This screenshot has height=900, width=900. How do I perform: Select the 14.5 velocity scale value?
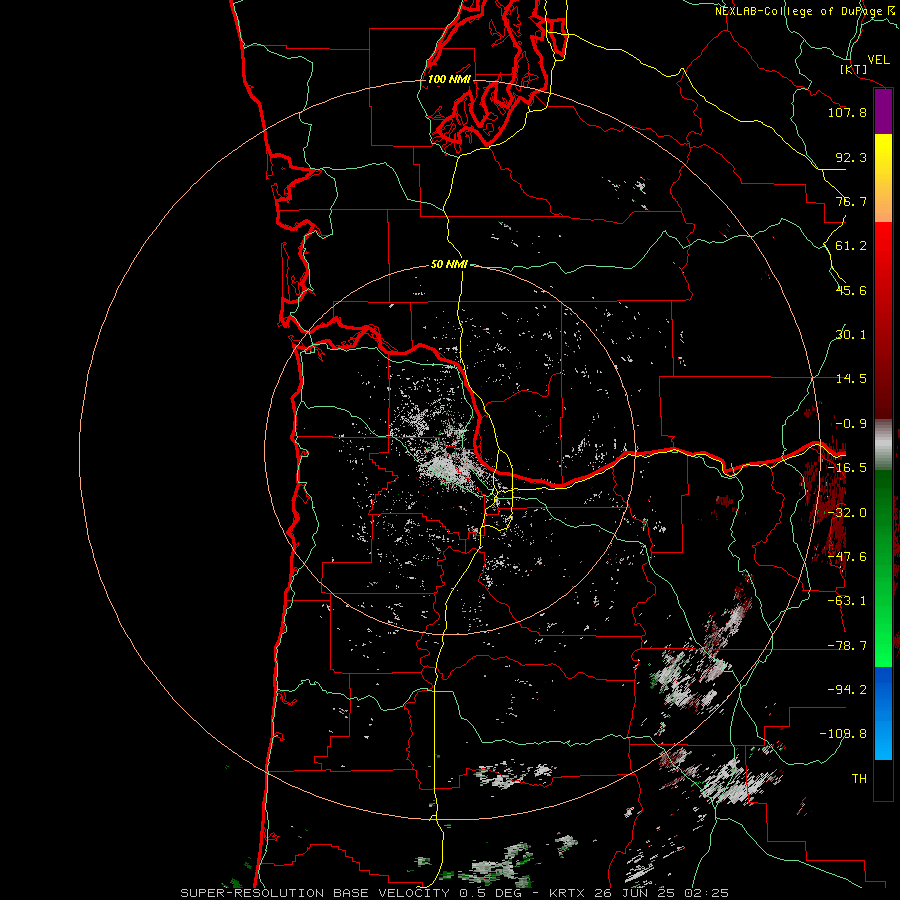click(851, 379)
